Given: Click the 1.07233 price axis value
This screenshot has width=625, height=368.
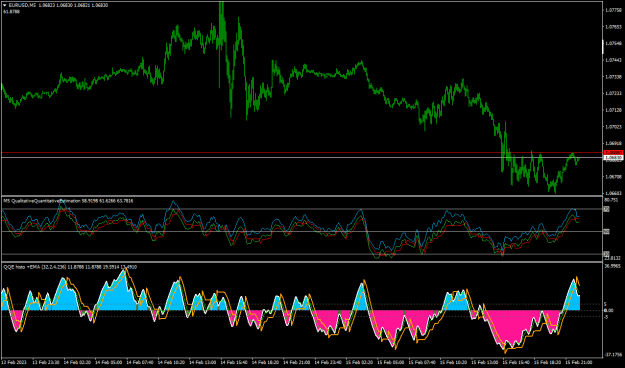Looking at the screenshot, I should click(x=613, y=93).
